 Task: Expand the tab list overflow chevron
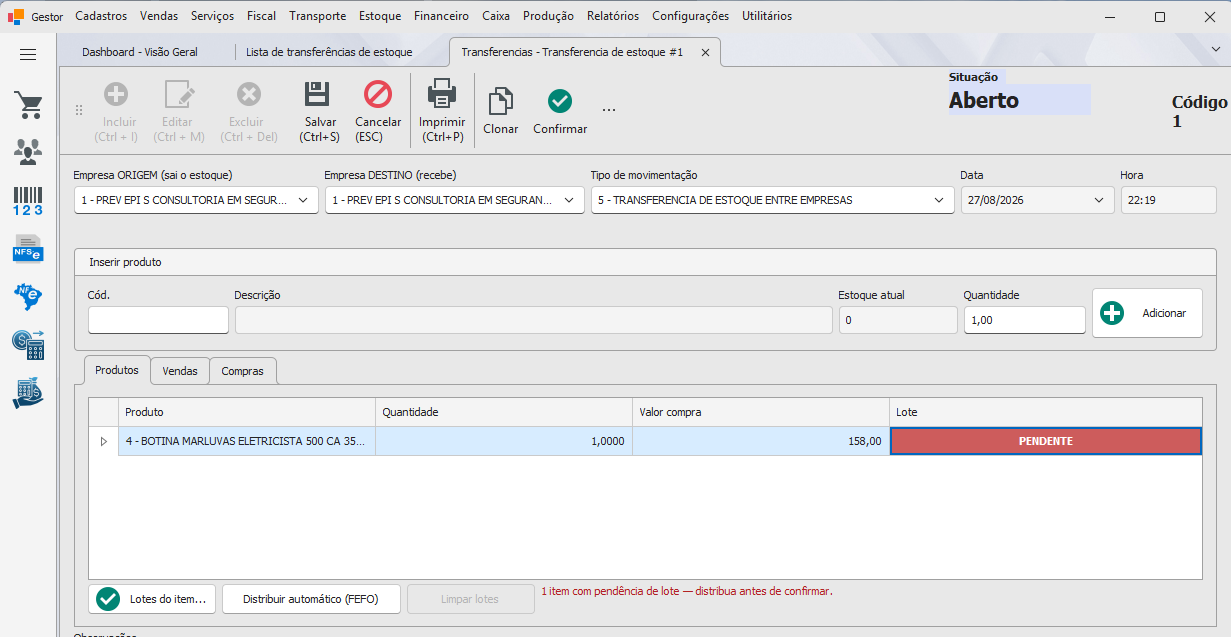[1216, 48]
